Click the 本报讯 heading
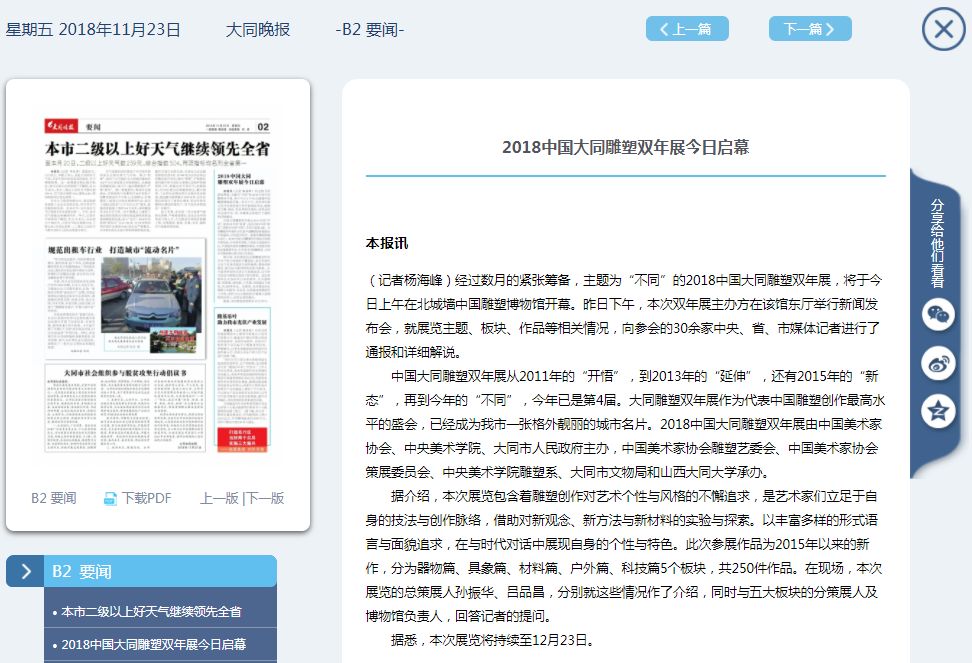972x663 pixels. pyautogui.click(x=387, y=244)
